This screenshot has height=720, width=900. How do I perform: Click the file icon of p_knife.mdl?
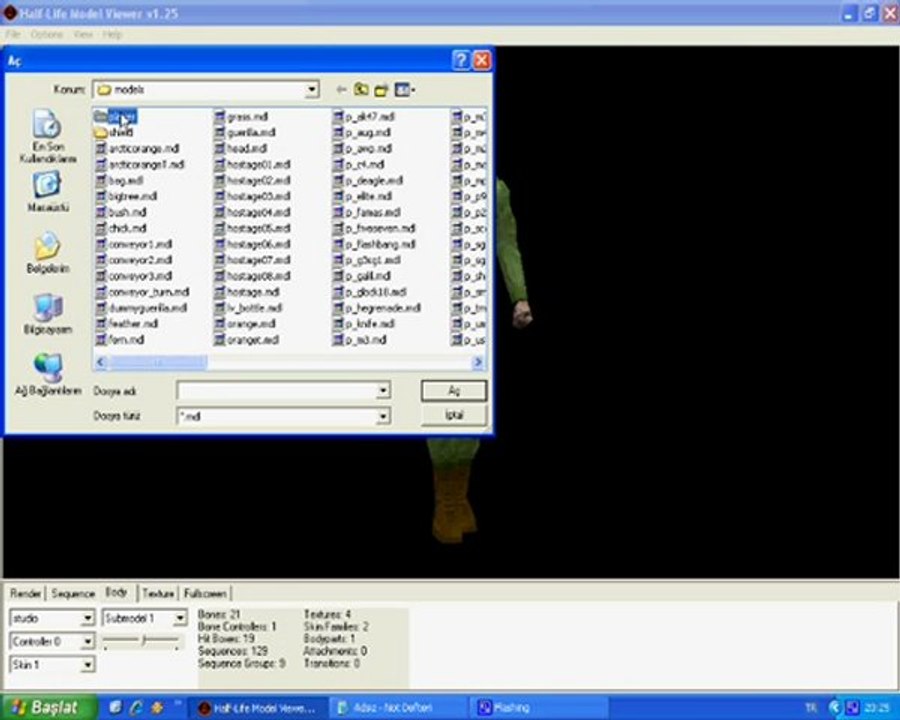[338, 324]
